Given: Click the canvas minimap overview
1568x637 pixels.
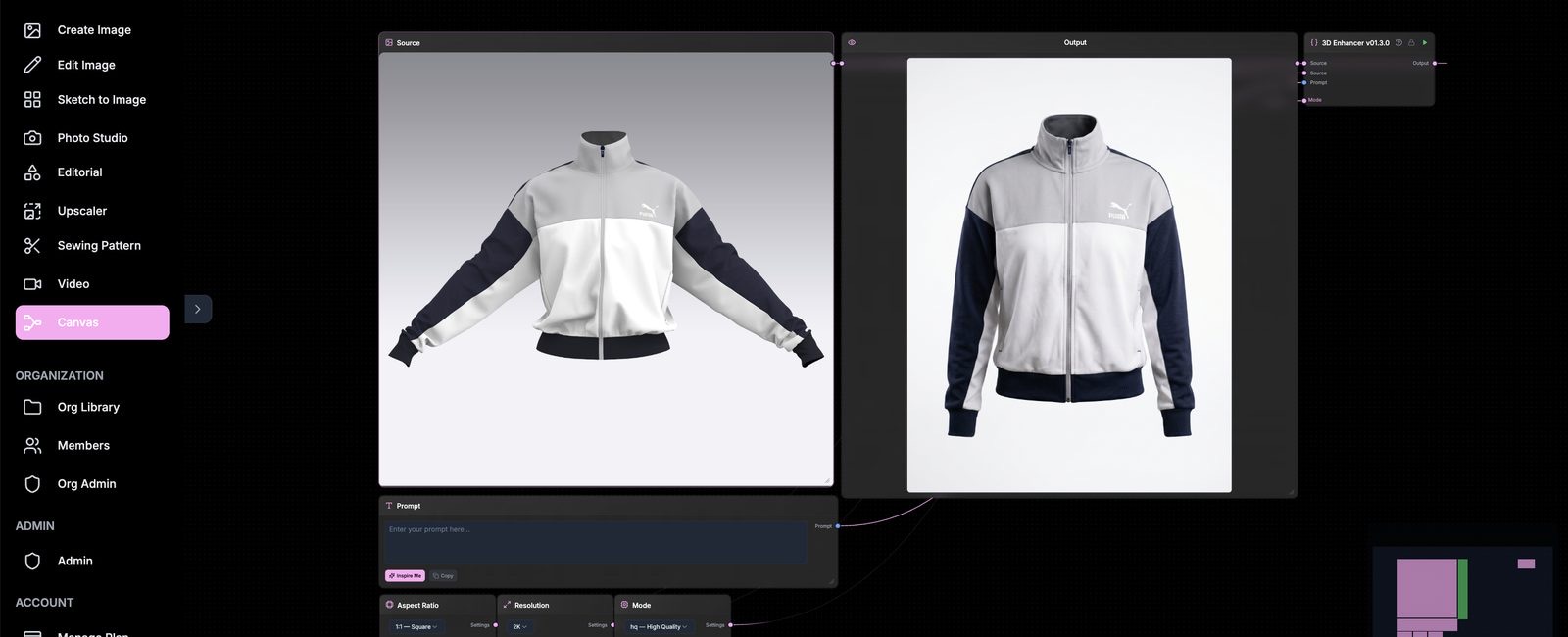Looking at the screenshot, I should coord(1462,592).
